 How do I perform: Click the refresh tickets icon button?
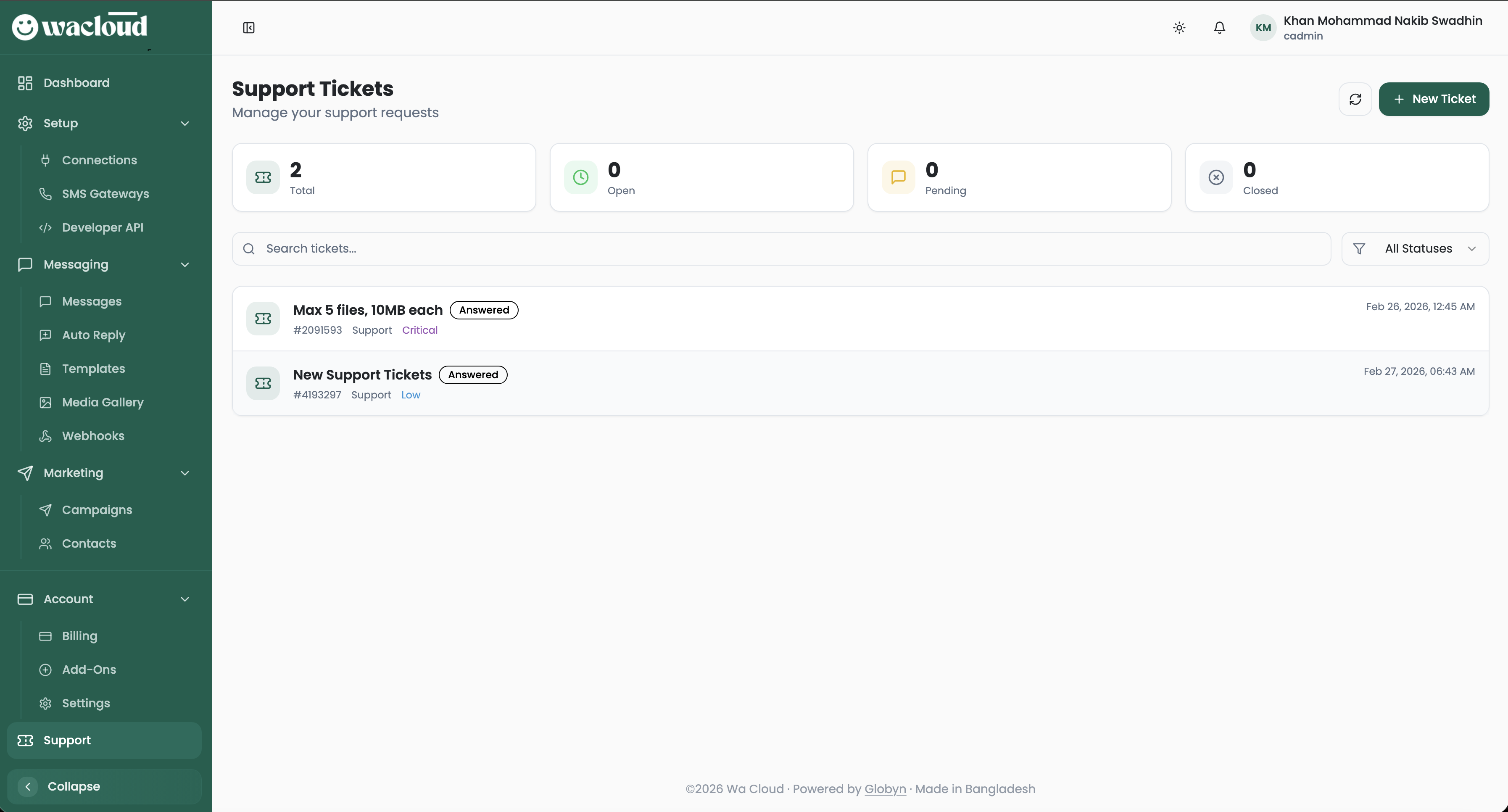[x=1355, y=99]
